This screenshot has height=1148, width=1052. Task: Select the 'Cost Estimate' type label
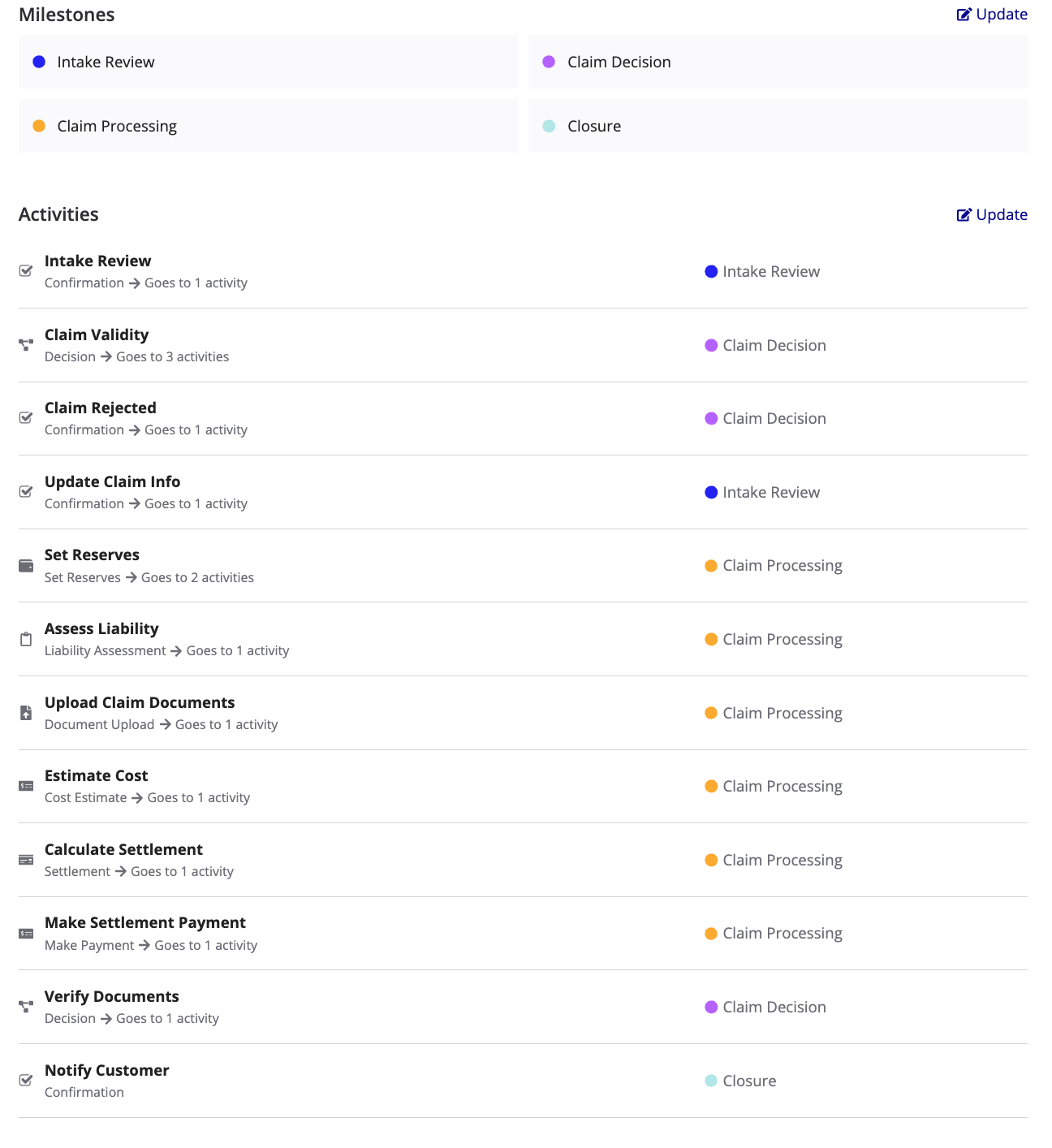pyautogui.click(x=86, y=797)
